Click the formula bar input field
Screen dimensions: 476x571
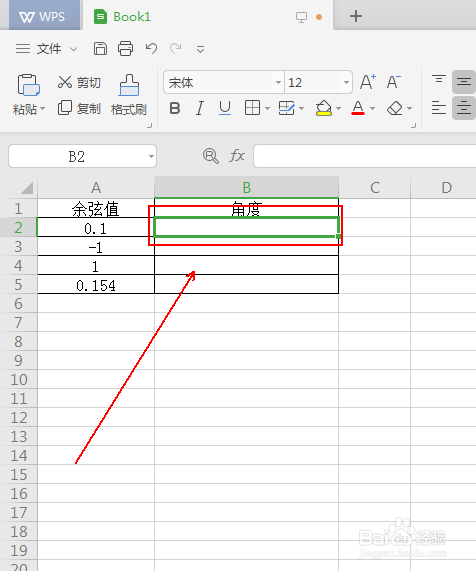(365, 156)
